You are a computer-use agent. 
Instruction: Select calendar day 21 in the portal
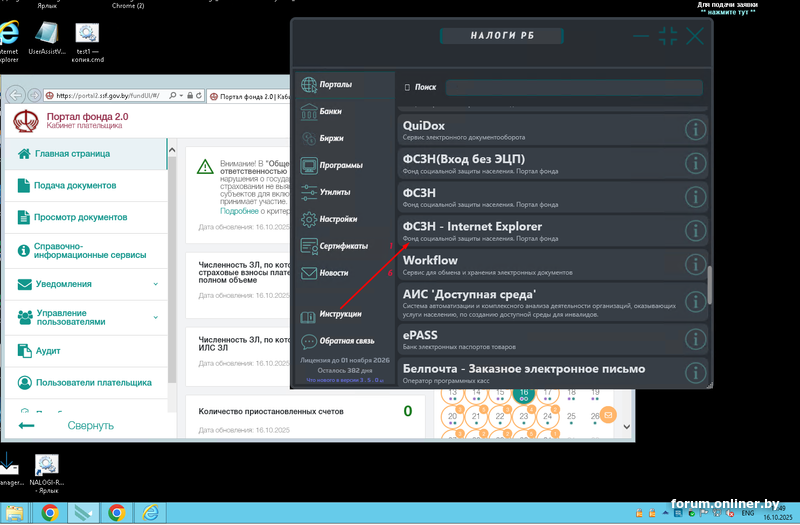coord(476,416)
